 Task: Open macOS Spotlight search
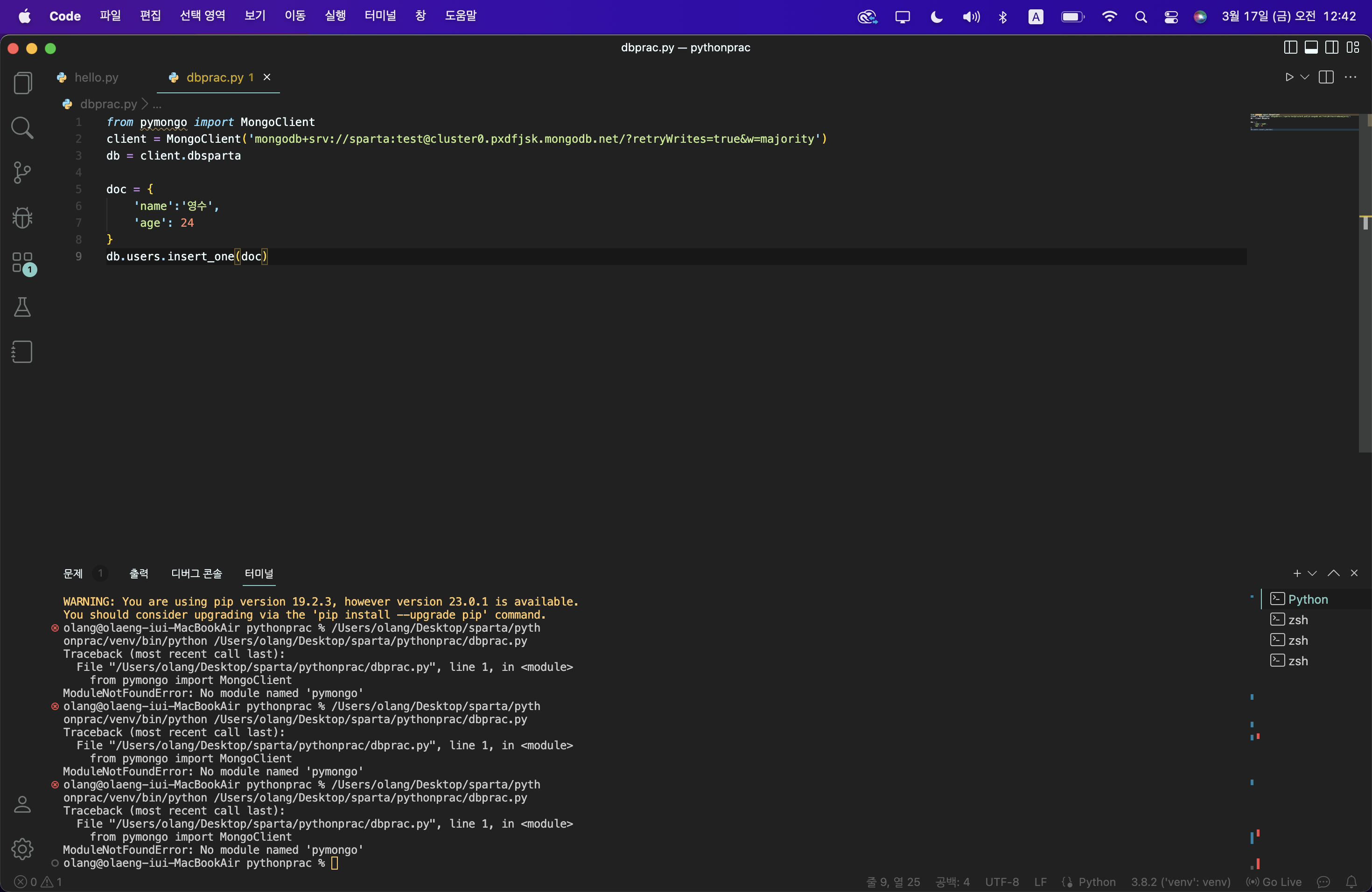coord(1141,17)
